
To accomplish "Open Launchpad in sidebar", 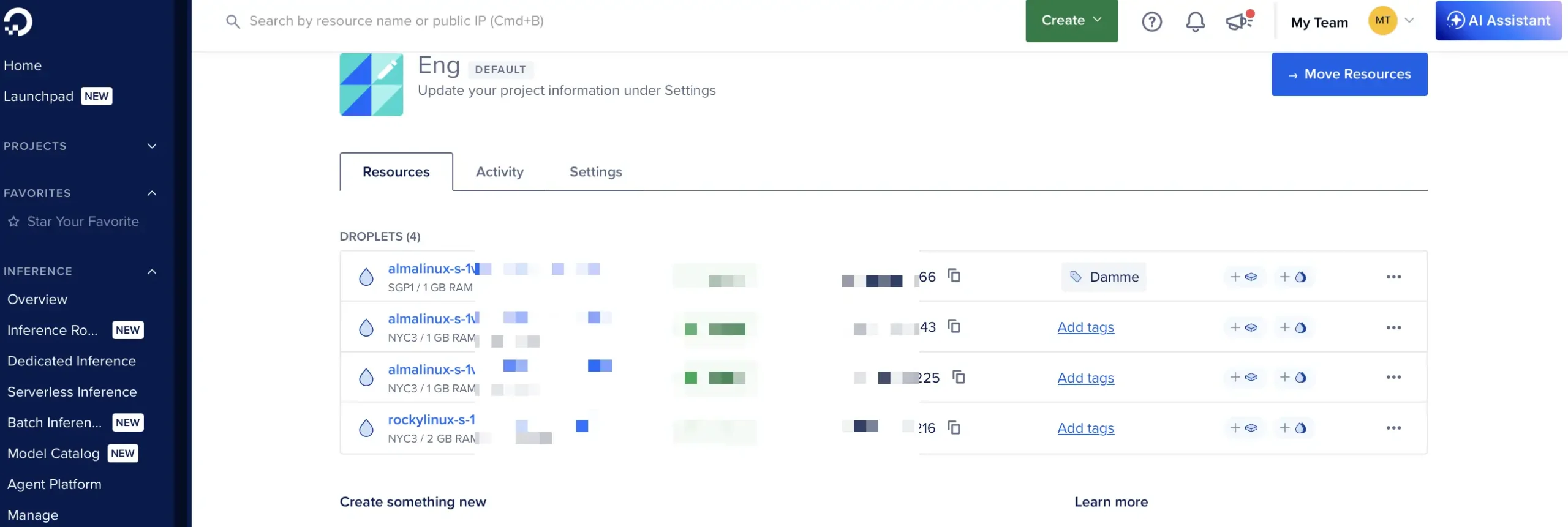I will (x=39, y=96).
